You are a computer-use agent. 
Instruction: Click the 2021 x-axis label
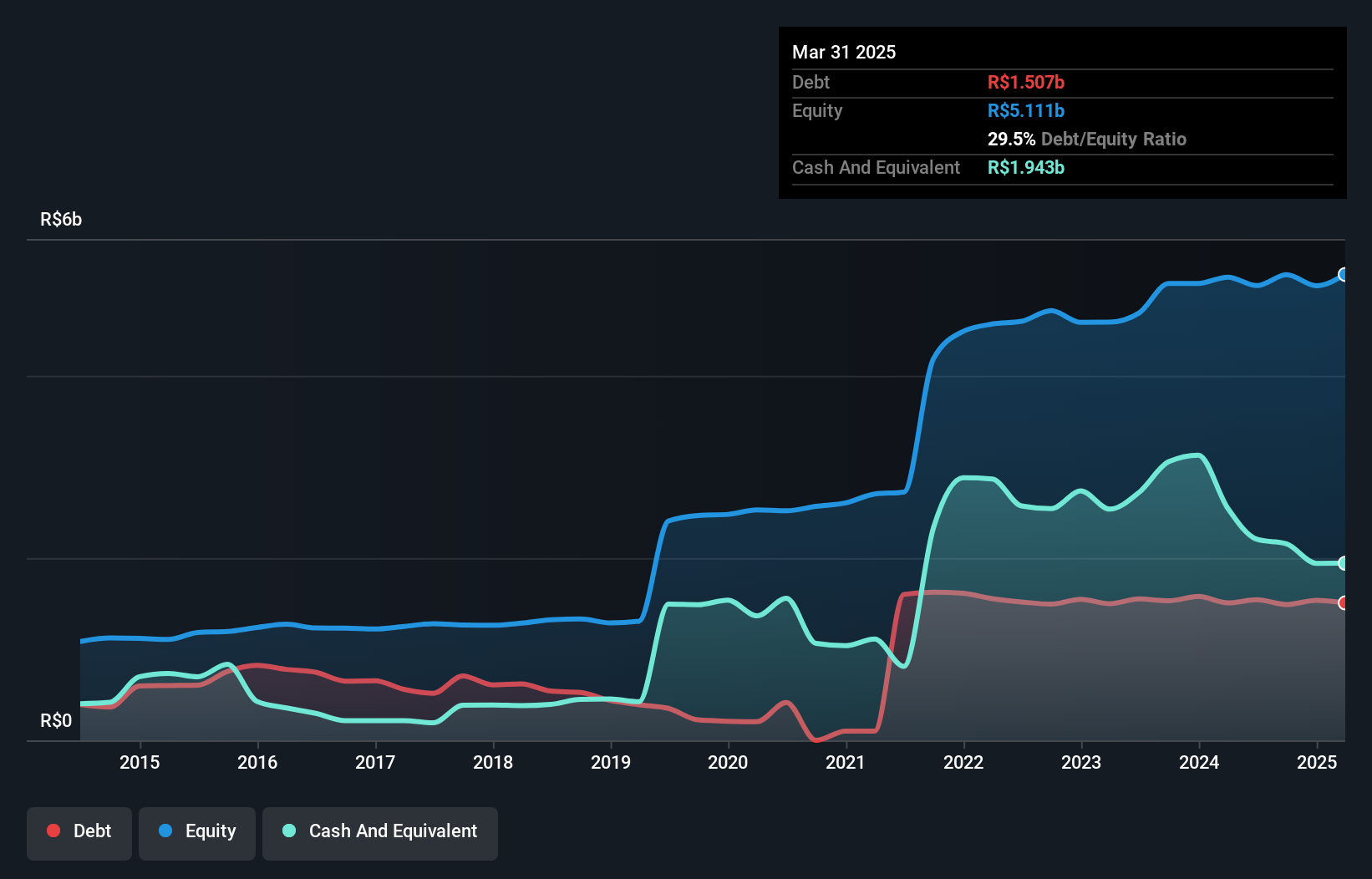coord(846,762)
